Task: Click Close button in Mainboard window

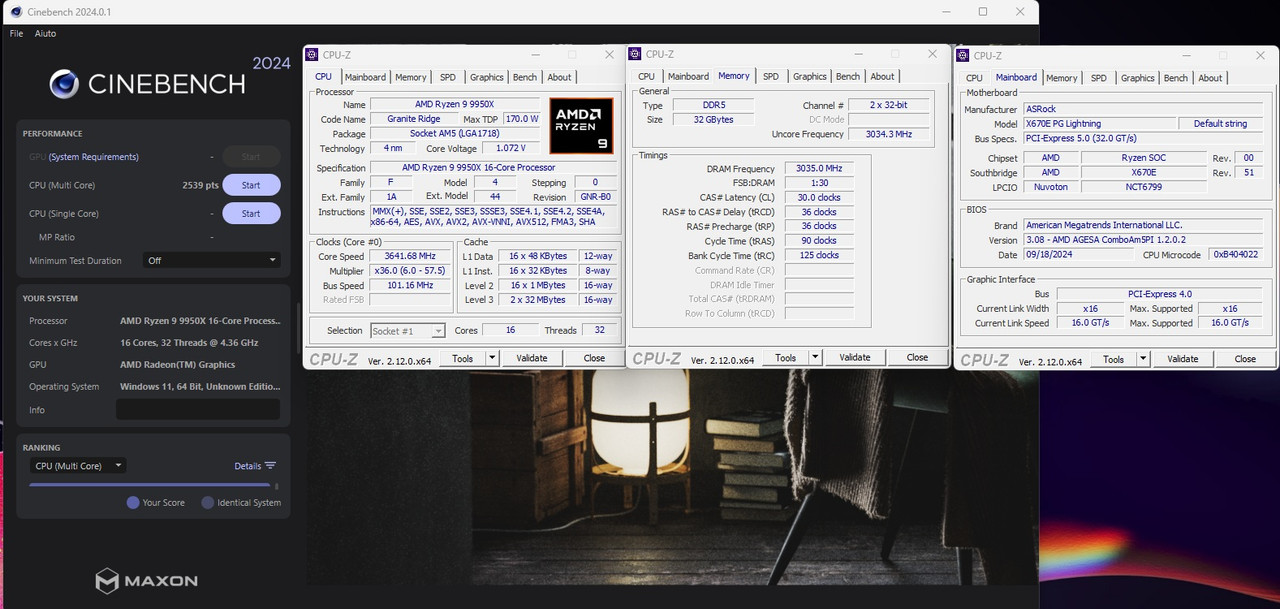Action: pos(1245,359)
